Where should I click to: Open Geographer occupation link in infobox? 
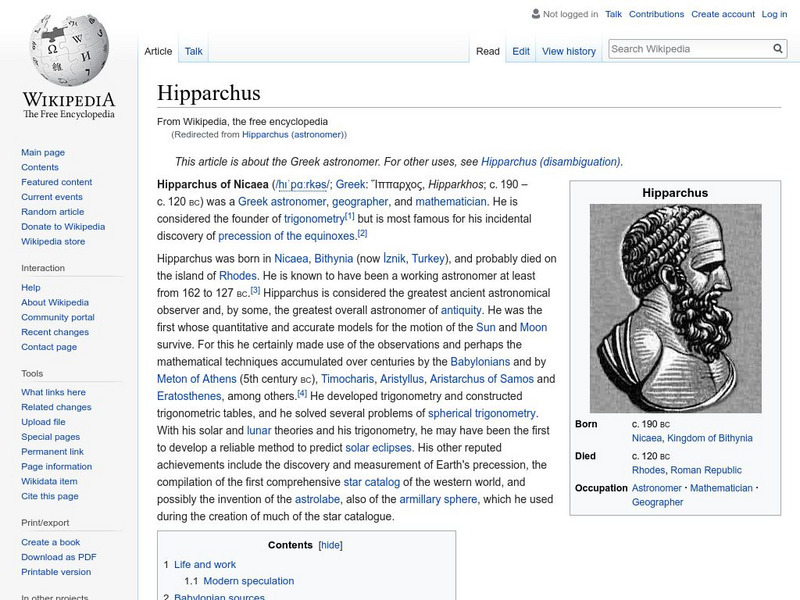(657, 502)
